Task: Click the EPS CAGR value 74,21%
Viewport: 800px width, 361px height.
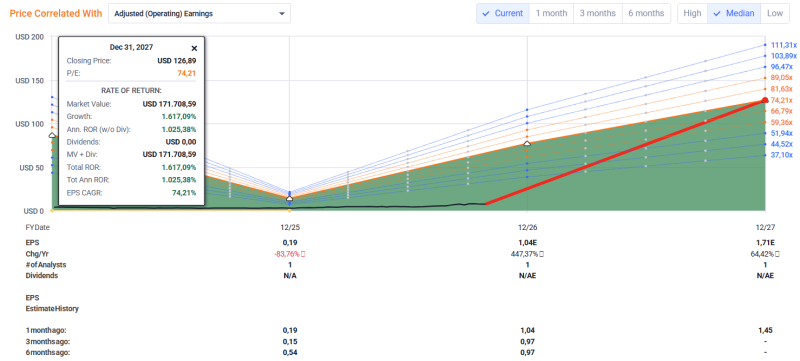Action: [185, 192]
